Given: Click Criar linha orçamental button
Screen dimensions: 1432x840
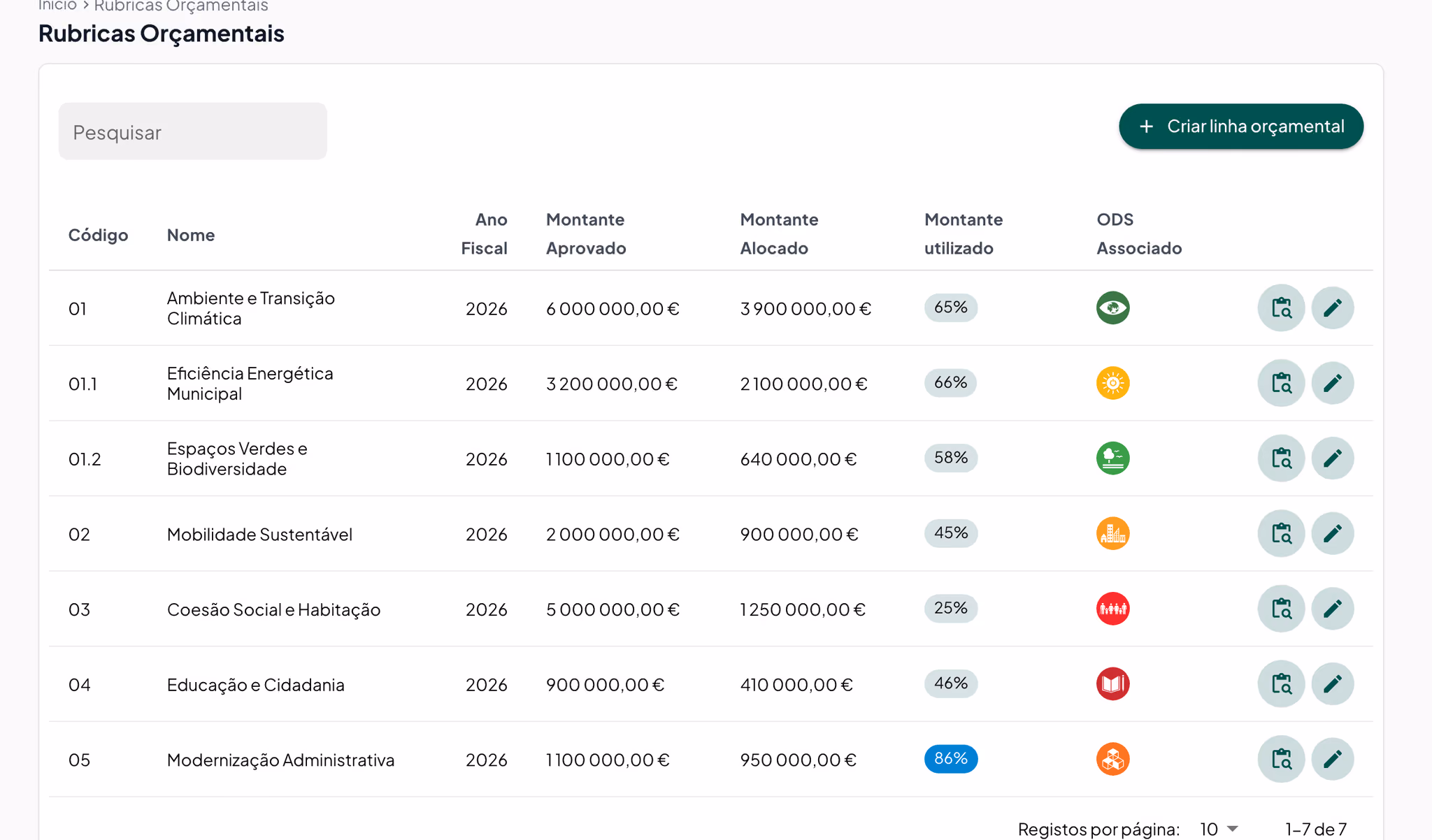Looking at the screenshot, I should [x=1241, y=126].
